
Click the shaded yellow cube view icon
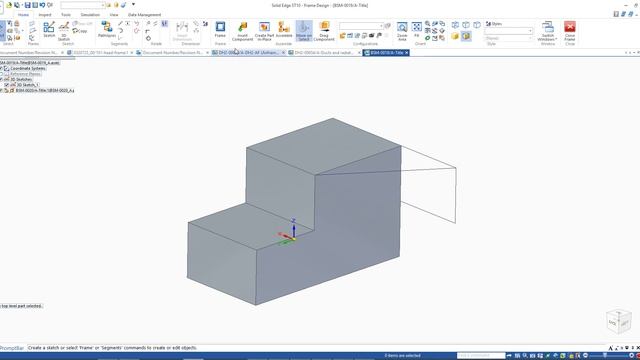(x=455, y=36)
